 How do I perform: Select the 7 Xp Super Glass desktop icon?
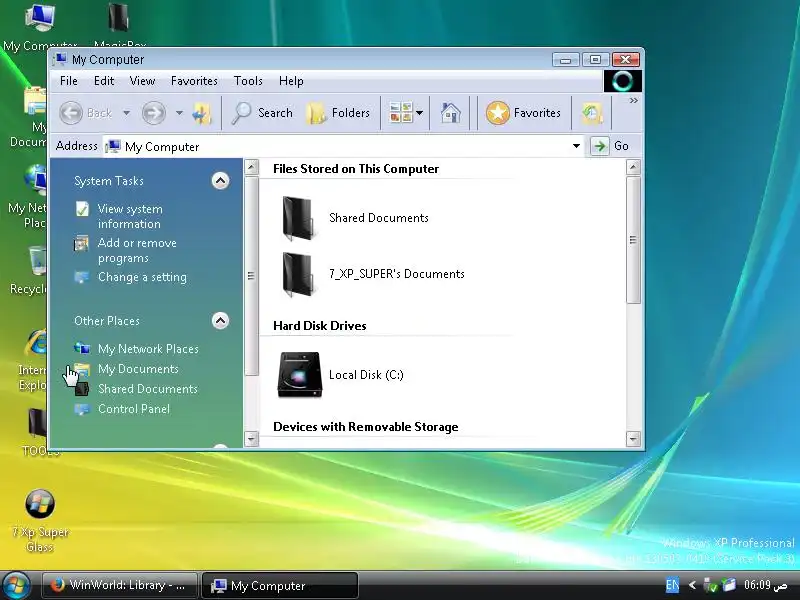[x=40, y=504]
